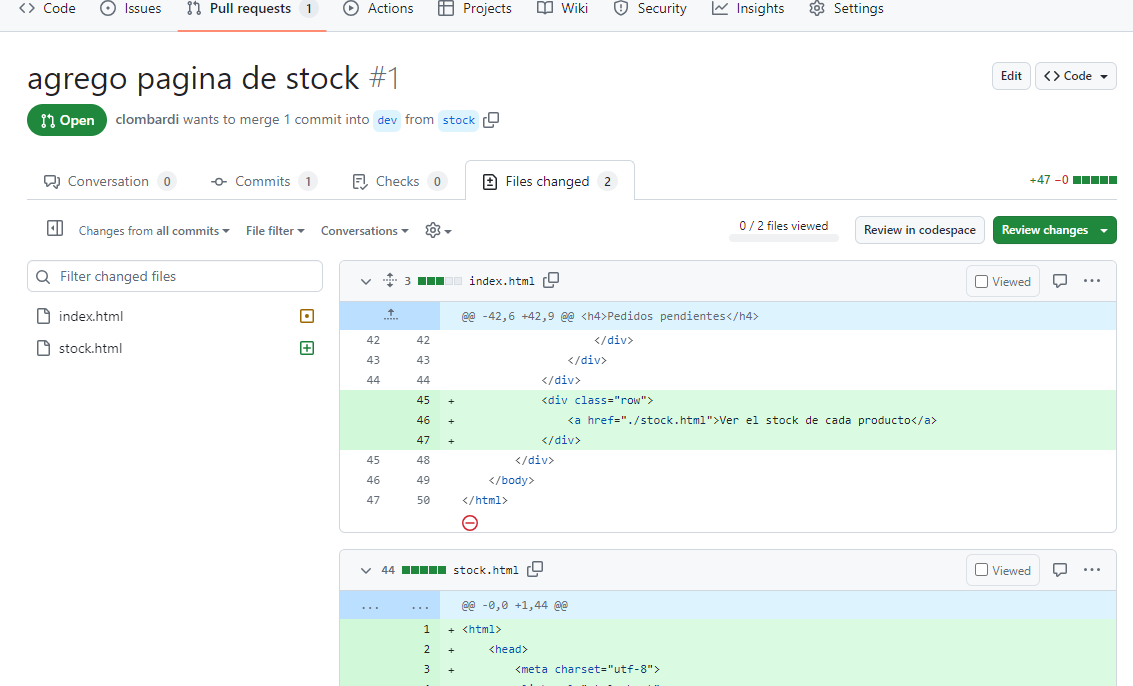The width and height of the screenshot is (1133, 686).
Task: Comment on stock.html file icon
Action: 1060,570
